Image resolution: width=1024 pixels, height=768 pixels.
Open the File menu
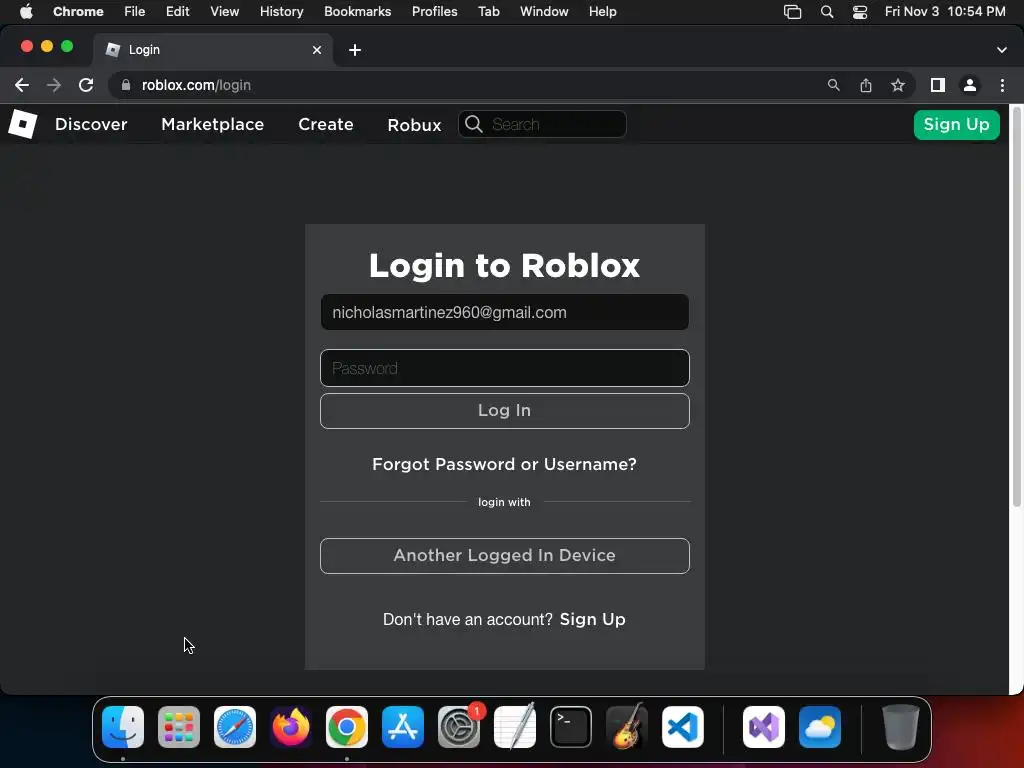pos(135,12)
